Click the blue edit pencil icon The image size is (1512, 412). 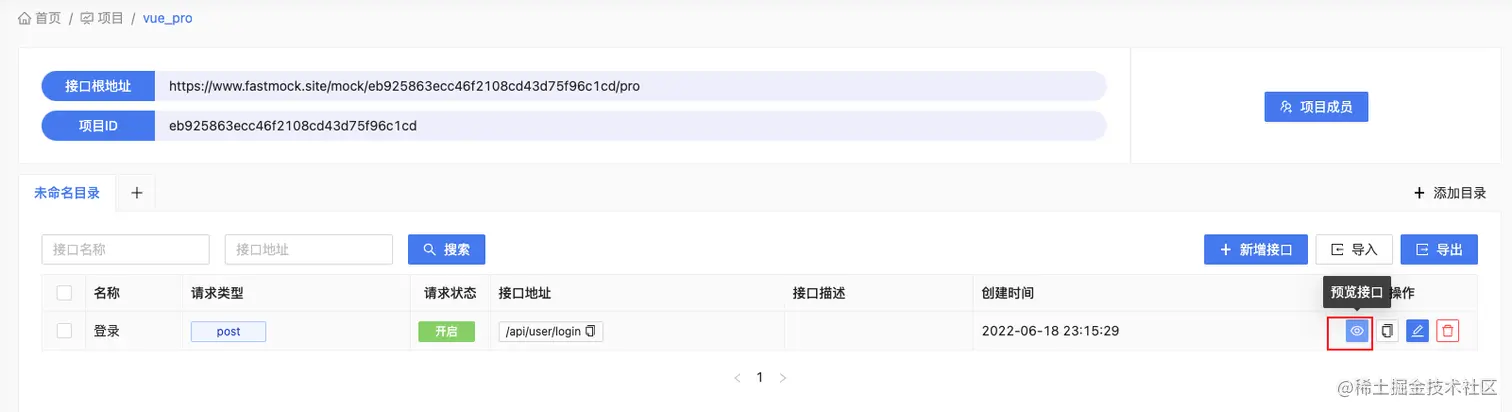(x=1417, y=331)
